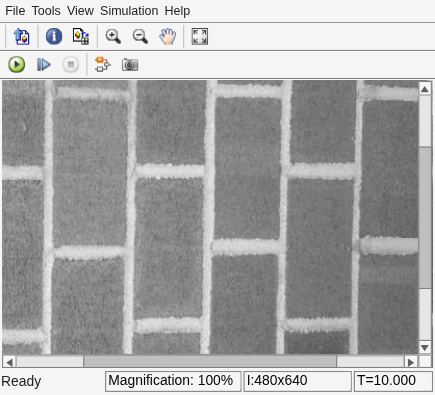Image resolution: width=435 pixels, height=395 pixels.
Task: Click the Pixel Region tool icon
Action: 81,36
